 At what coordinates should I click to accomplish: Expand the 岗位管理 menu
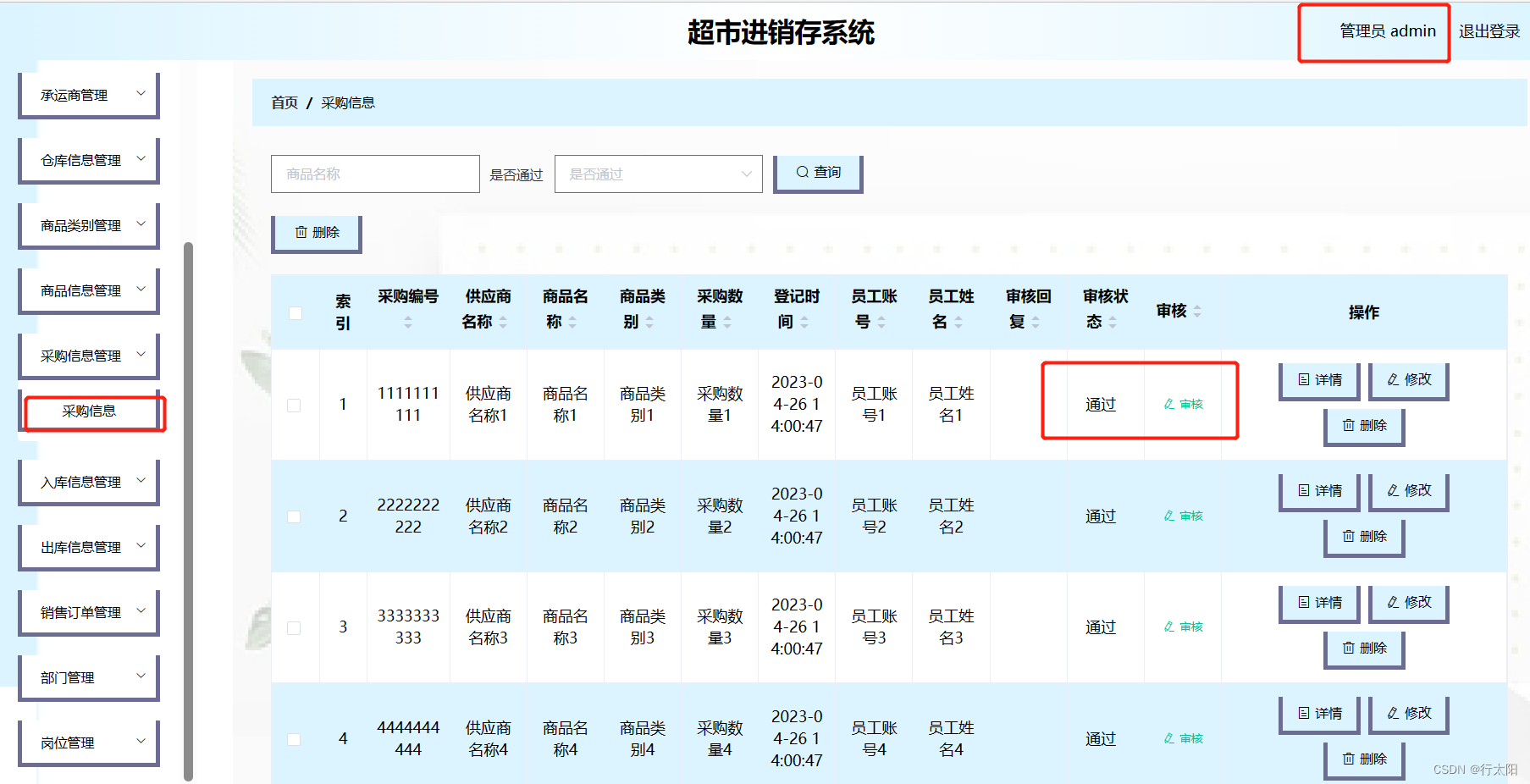(x=89, y=743)
